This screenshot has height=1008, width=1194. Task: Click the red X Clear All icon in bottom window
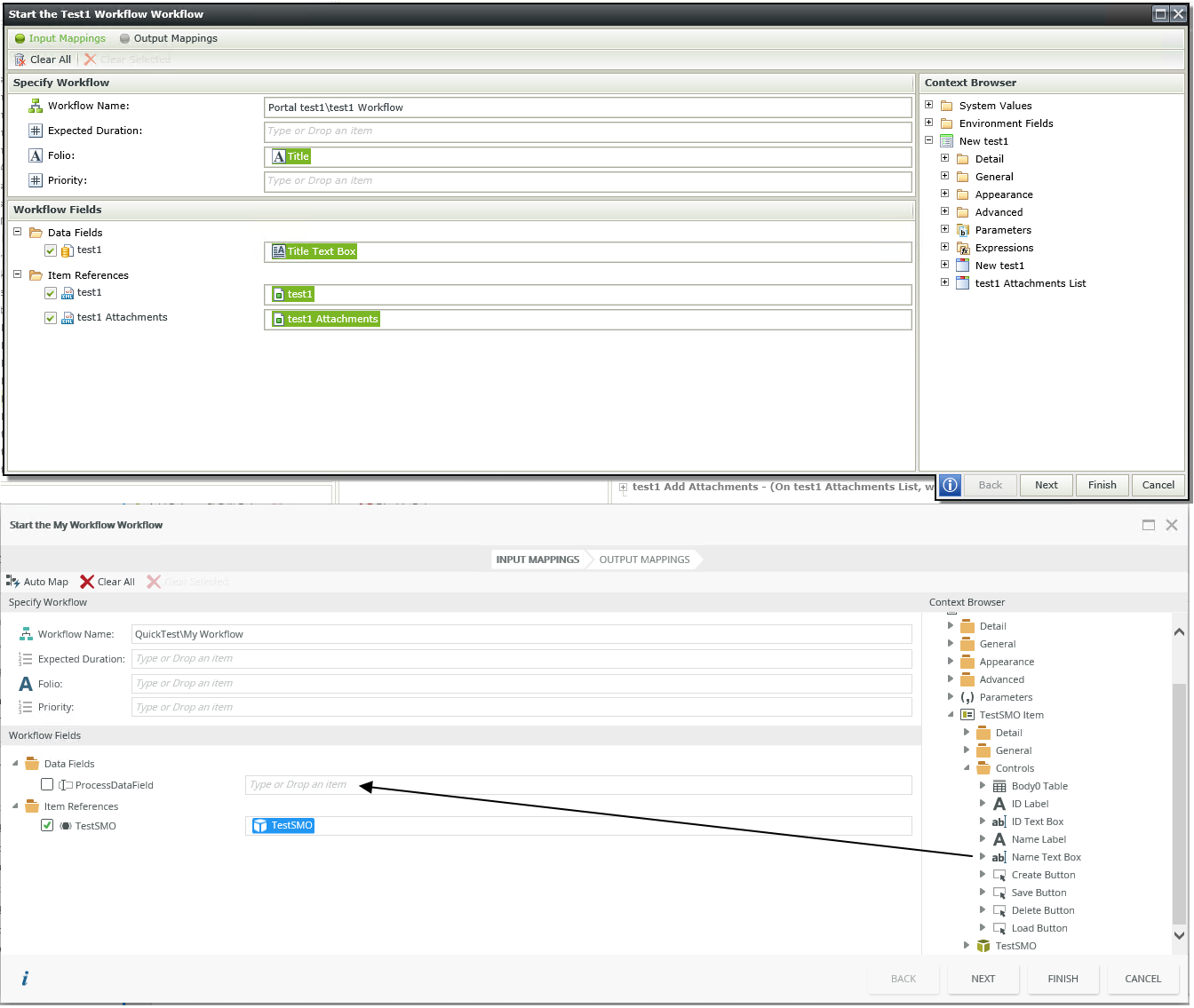pyautogui.click(x=87, y=582)
